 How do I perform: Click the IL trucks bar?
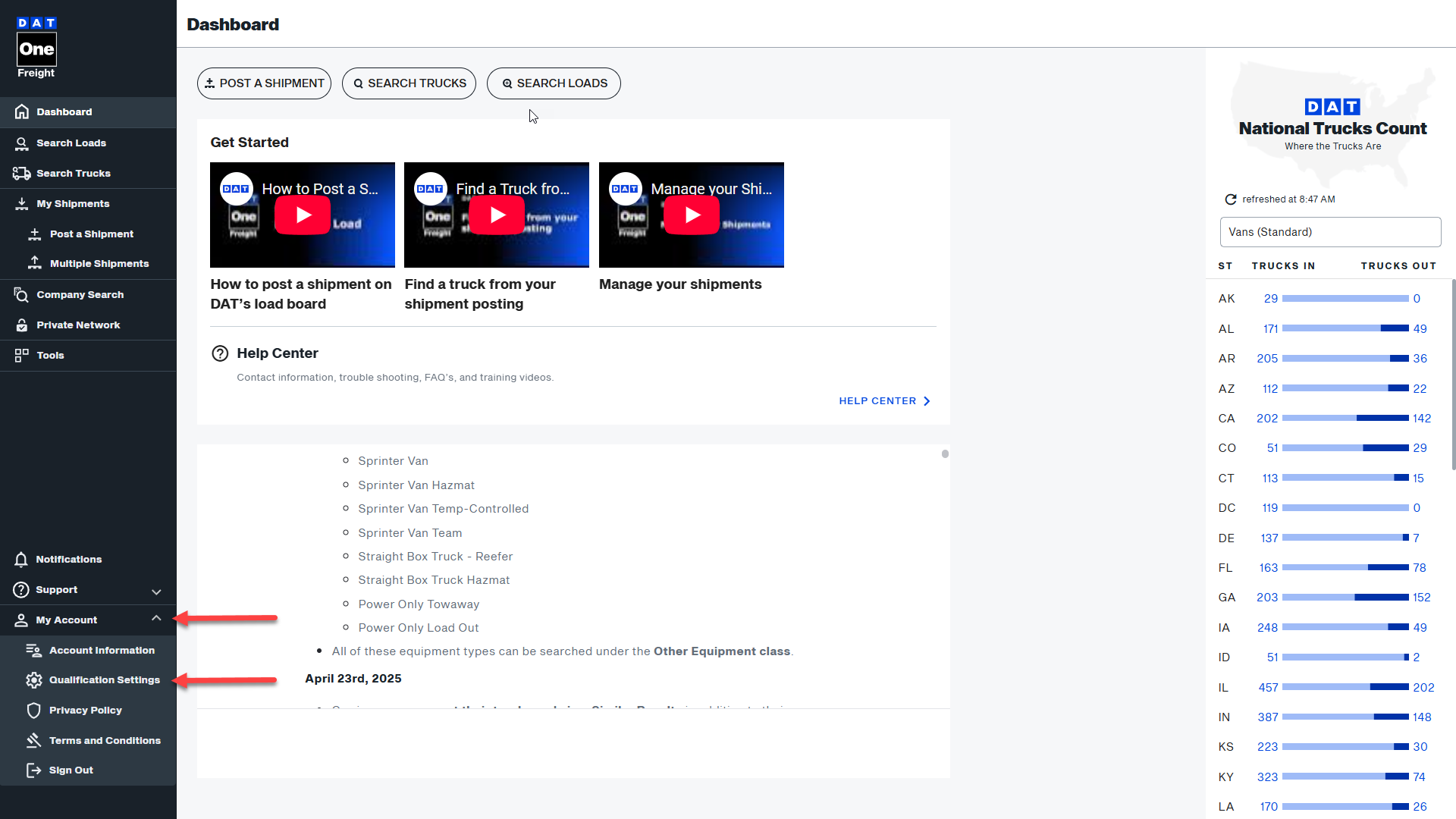coord(1345,687)
